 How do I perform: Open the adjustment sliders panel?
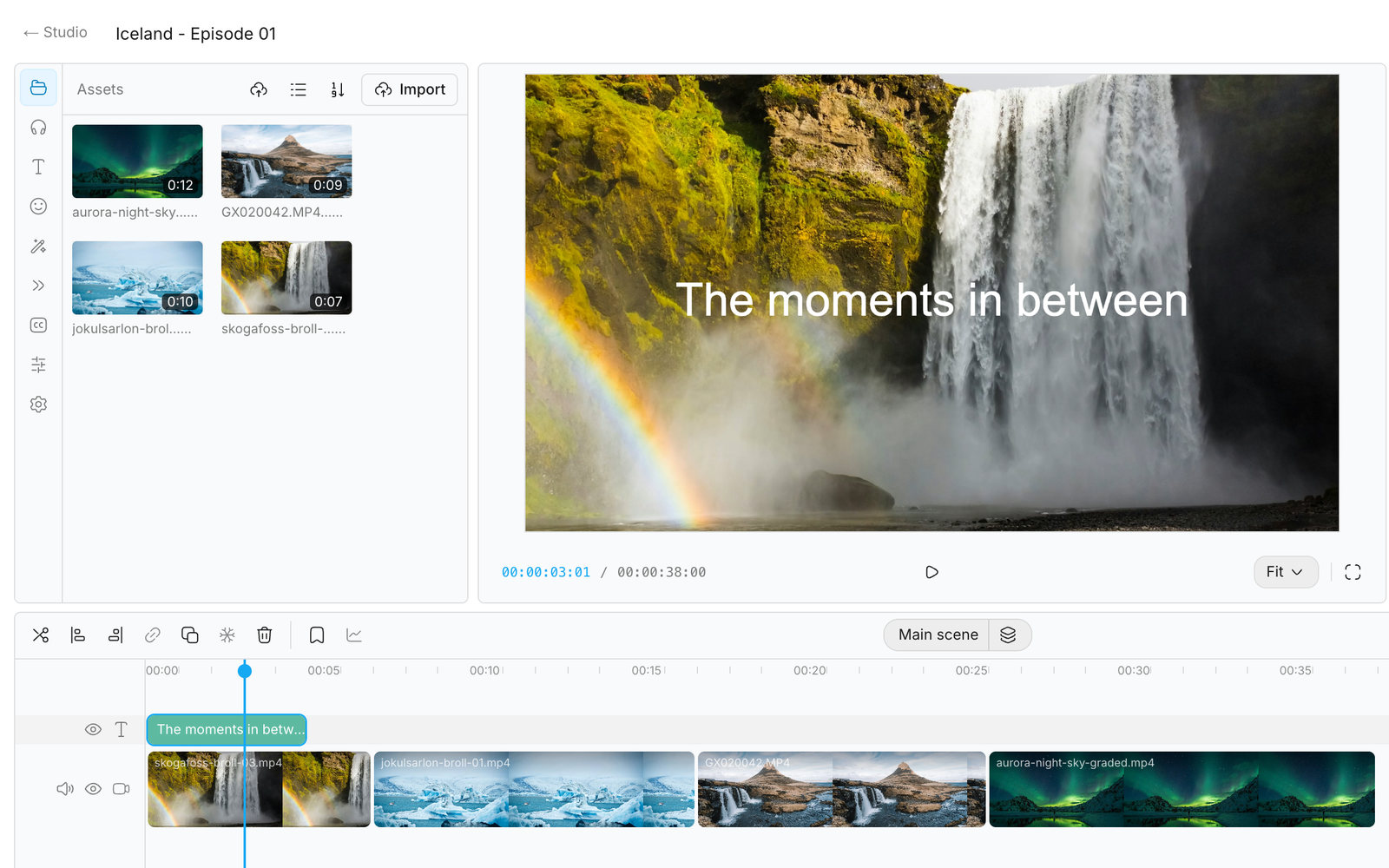pyautogui.click(x=38, y=365)
